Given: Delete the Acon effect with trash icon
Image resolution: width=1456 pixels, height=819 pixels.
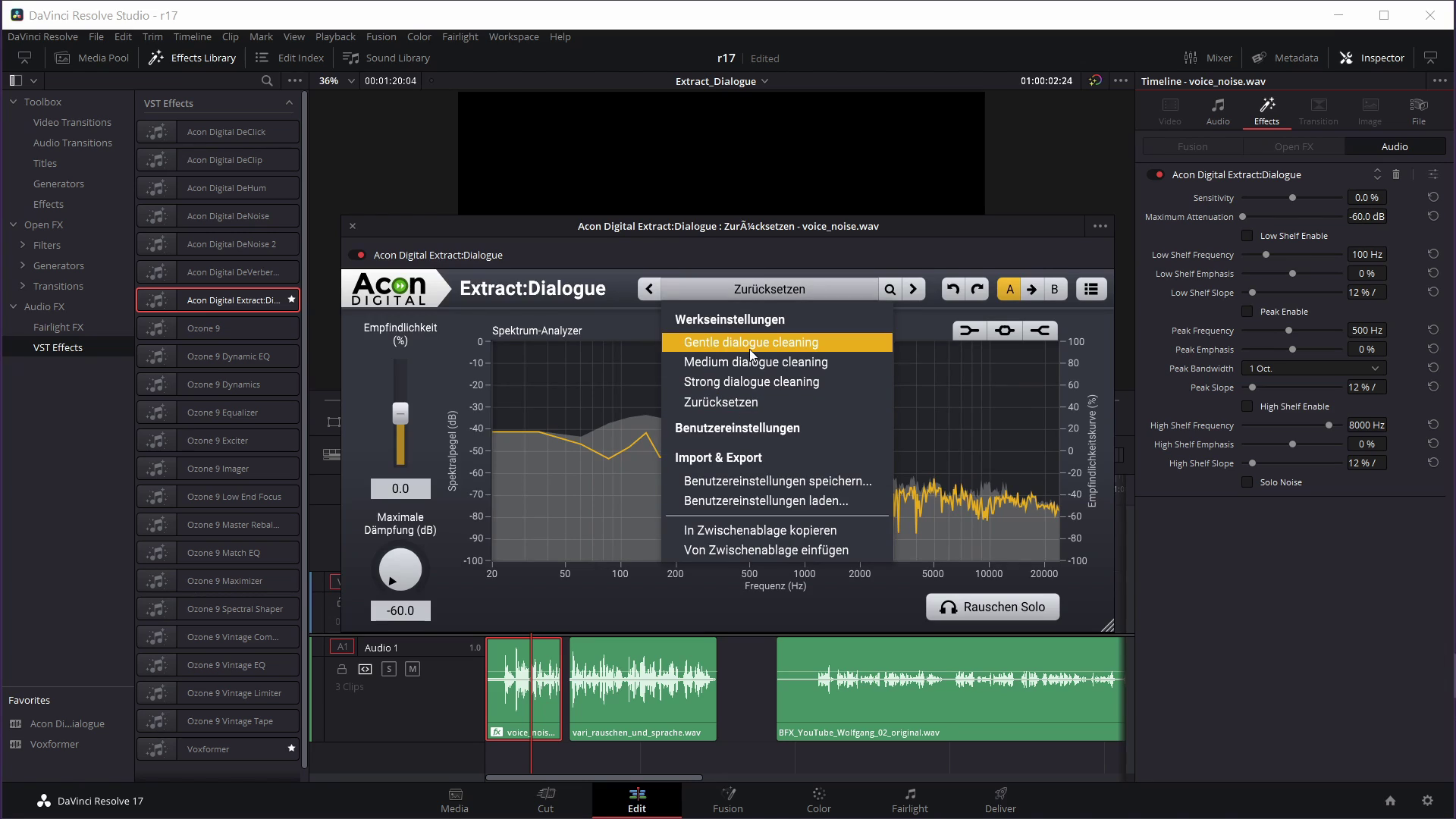Looking at the screenshot, I should pos(1396,174).
